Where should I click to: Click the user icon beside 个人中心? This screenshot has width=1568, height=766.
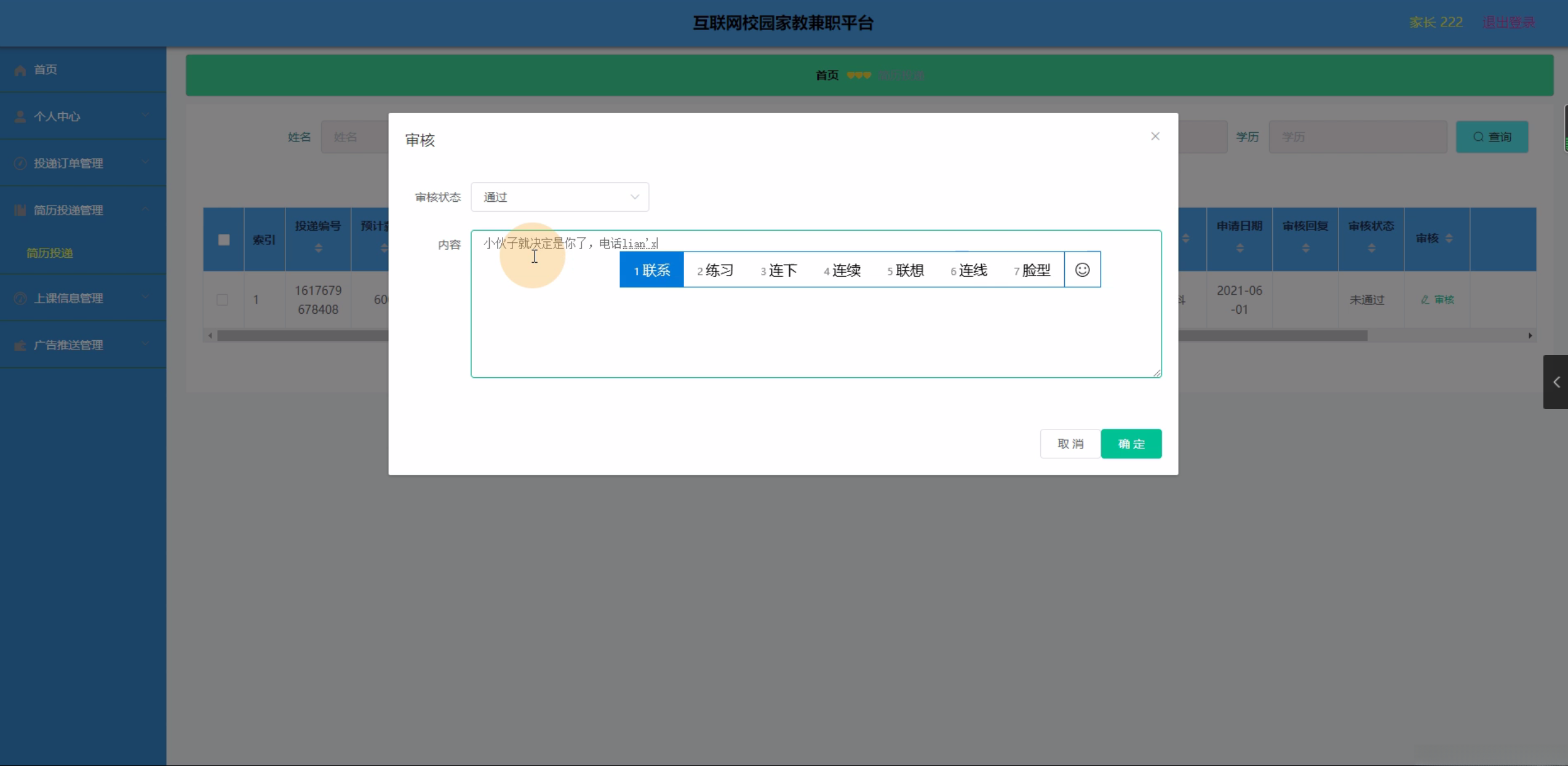(x=20, y=116)
